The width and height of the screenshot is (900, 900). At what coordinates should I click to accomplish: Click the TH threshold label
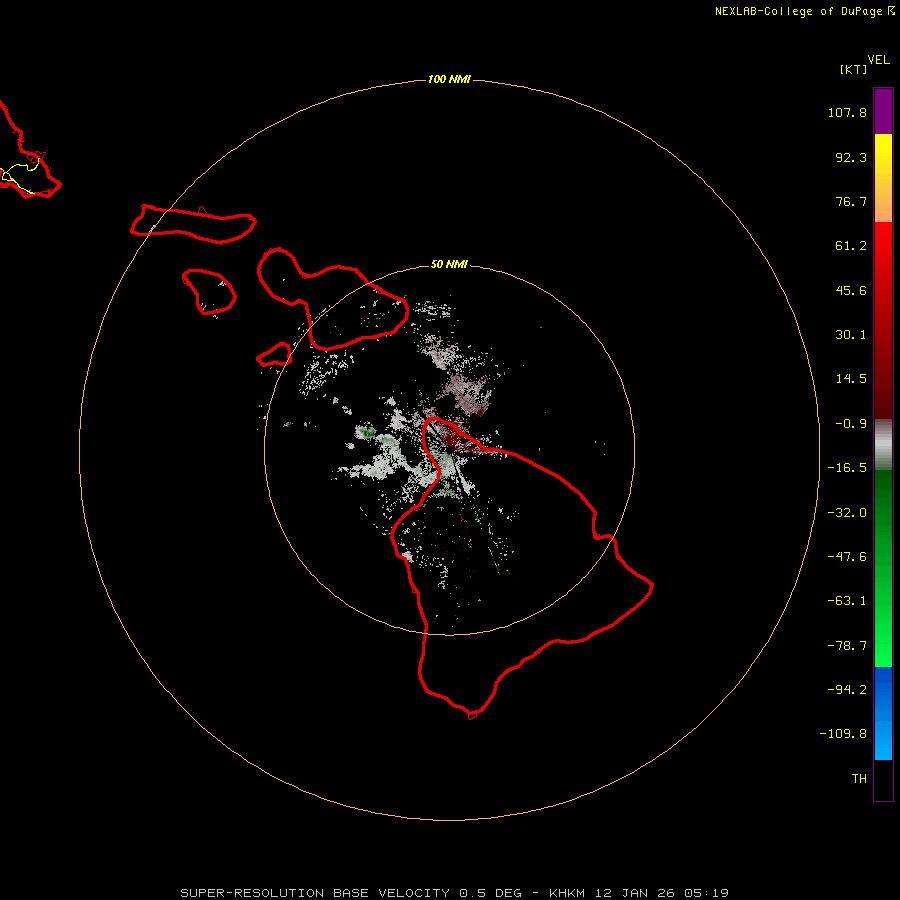(x=859, y=779)
